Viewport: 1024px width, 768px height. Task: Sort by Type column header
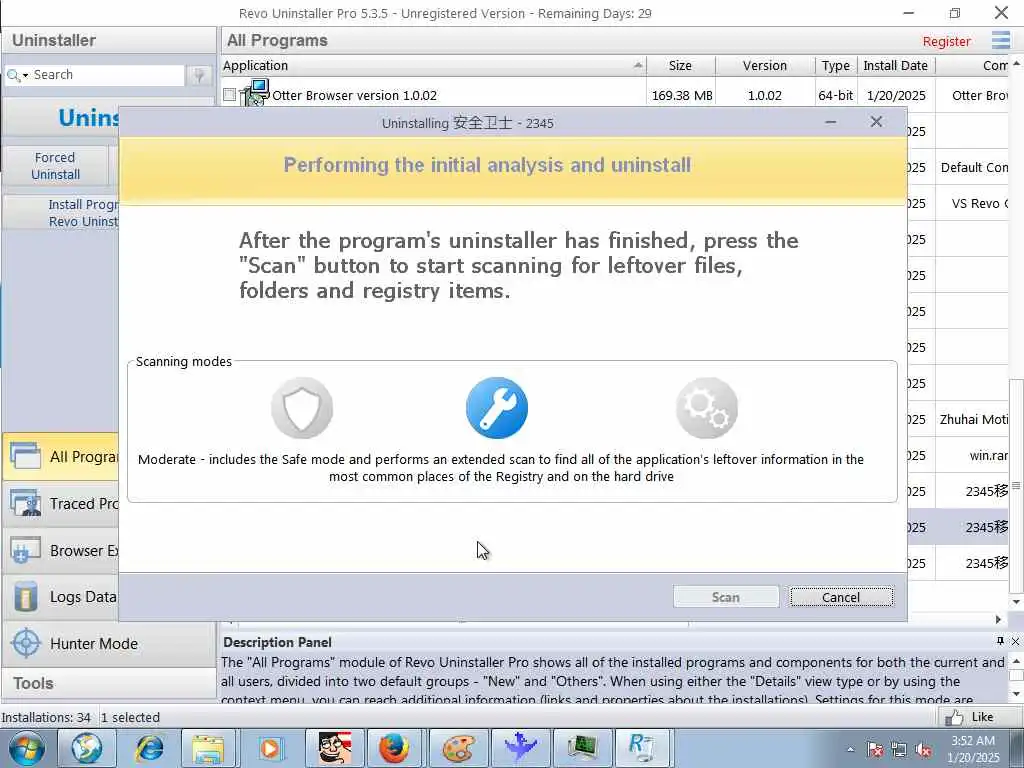click(836, 65)
